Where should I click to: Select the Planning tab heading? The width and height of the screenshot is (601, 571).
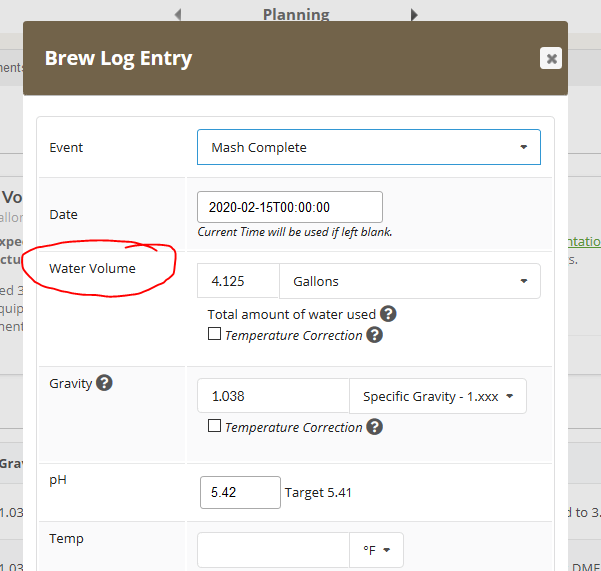pos(296,14)
